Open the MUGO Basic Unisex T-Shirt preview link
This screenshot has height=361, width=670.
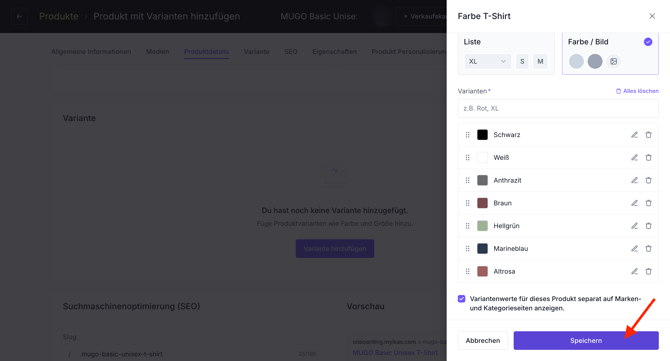point(395,352)
